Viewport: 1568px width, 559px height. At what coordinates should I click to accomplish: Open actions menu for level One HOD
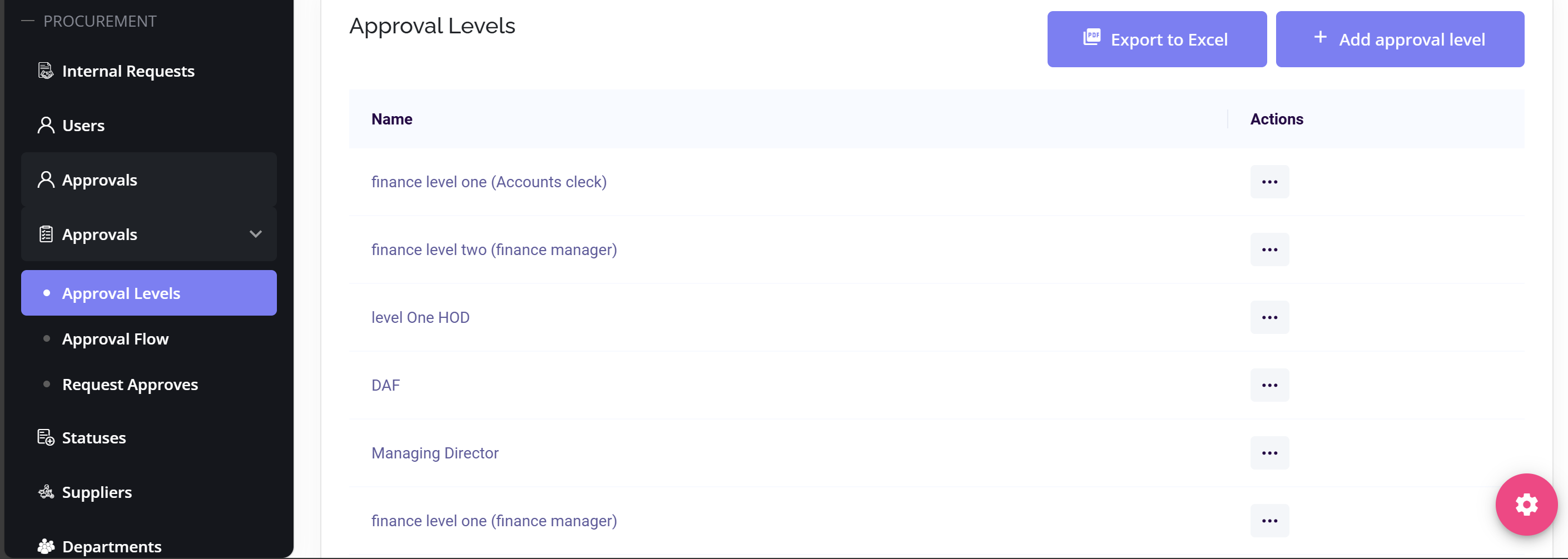click(1269, 317)
